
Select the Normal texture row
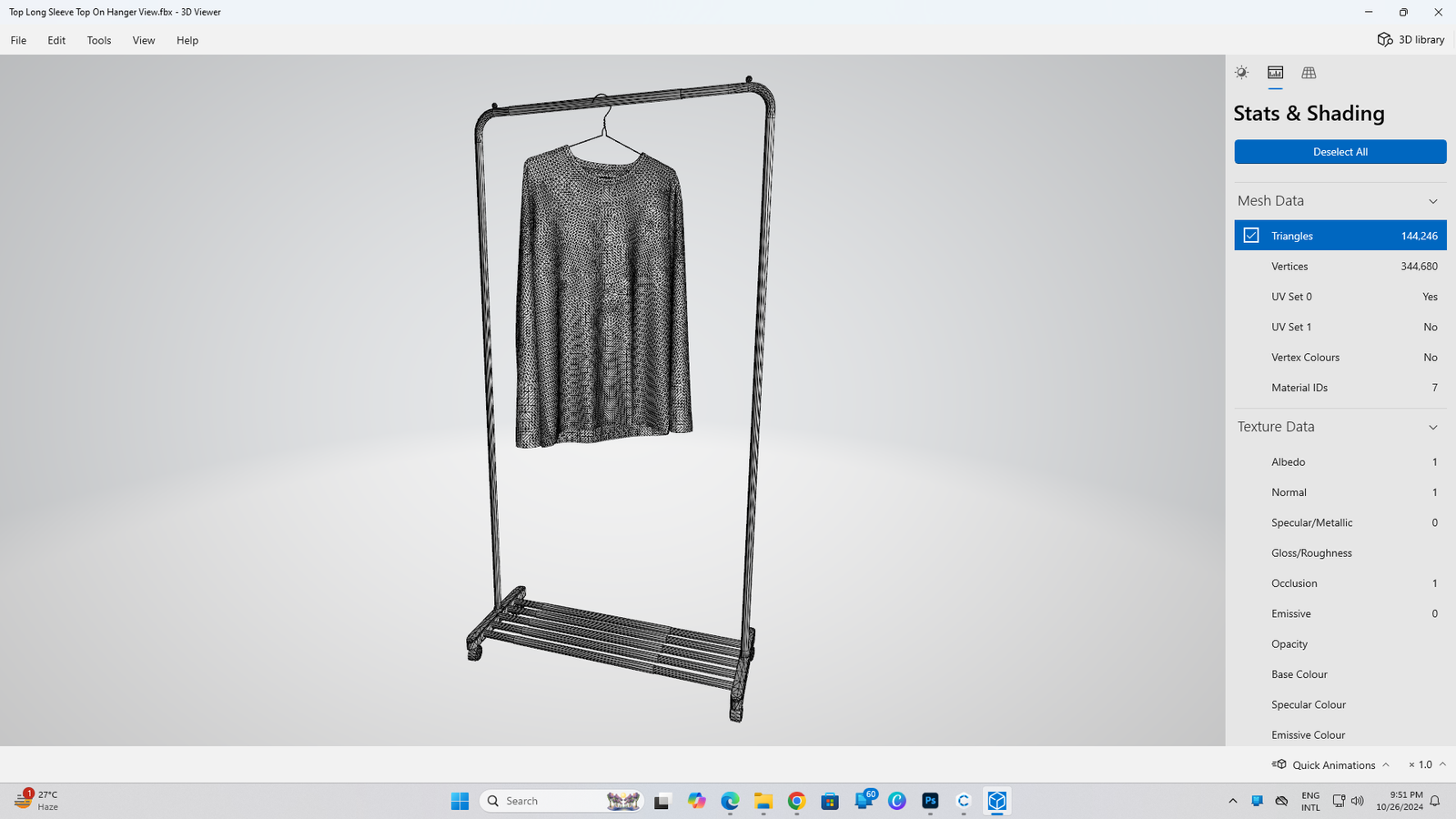tap(1340, 492)
